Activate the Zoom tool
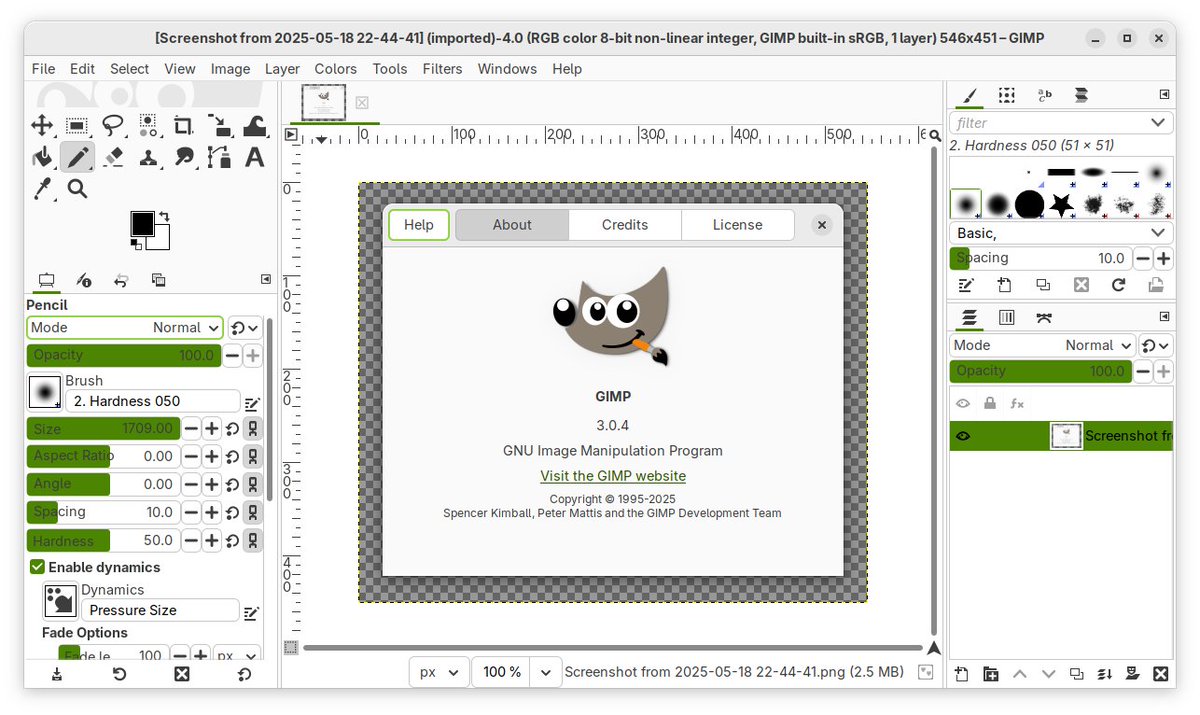This screenshot has width=1200, height=715. coord(77,189)
